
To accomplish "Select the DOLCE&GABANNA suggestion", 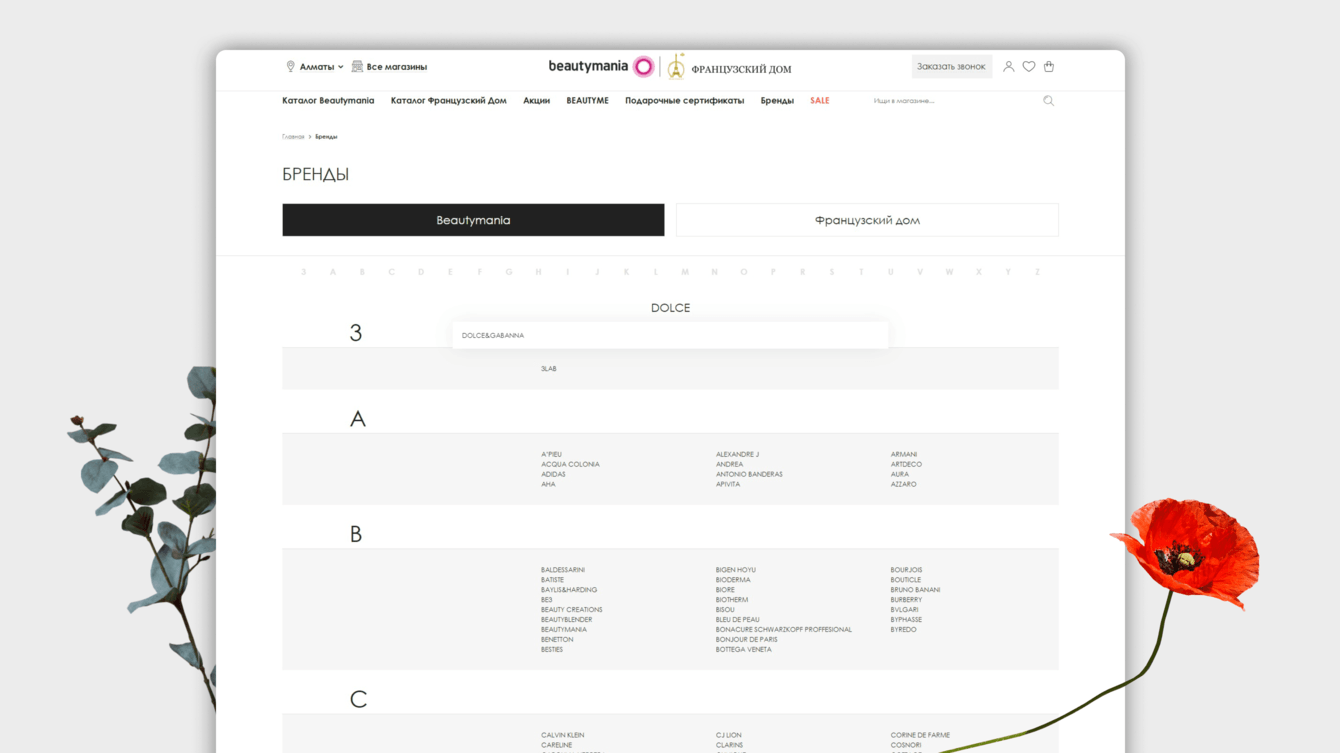I will (x=670, y=335).
